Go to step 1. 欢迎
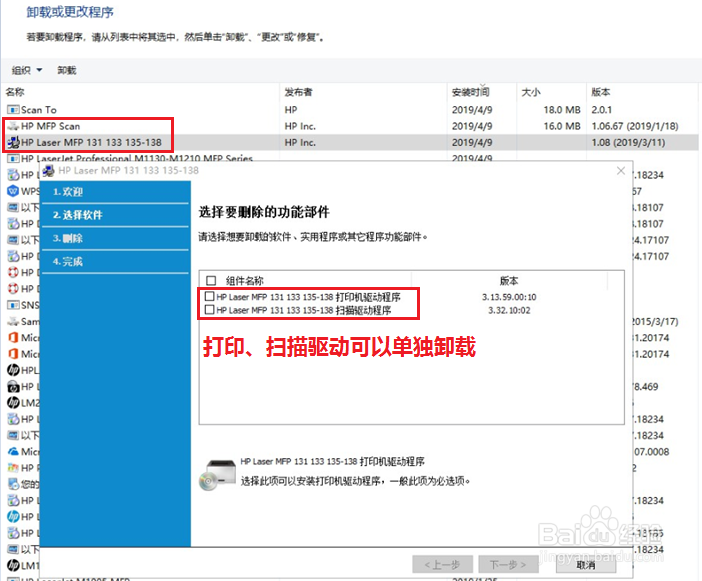 (115, 192)
